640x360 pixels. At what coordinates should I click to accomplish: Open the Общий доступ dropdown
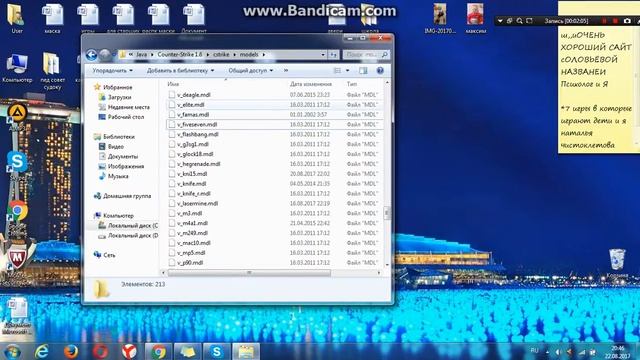pos(251,71)
